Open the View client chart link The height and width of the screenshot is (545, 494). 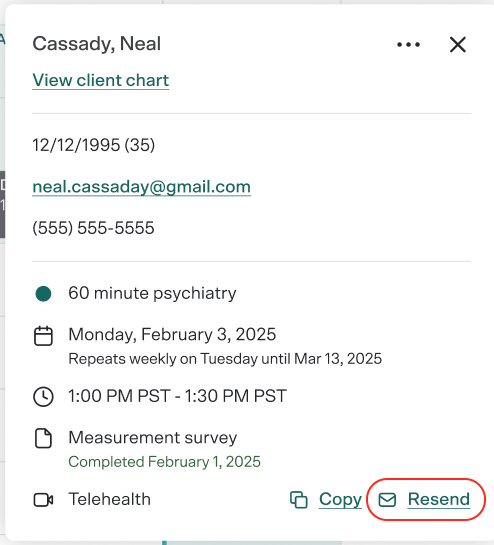(100, 80)
